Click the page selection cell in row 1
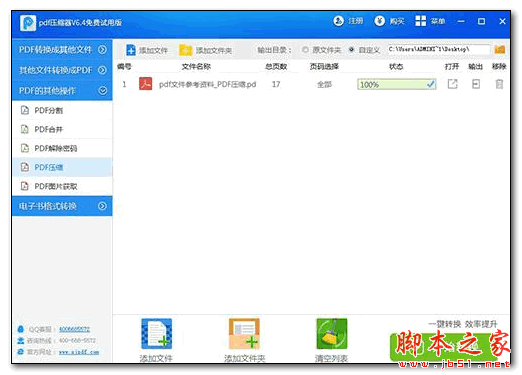 click(x=324, y=84)
